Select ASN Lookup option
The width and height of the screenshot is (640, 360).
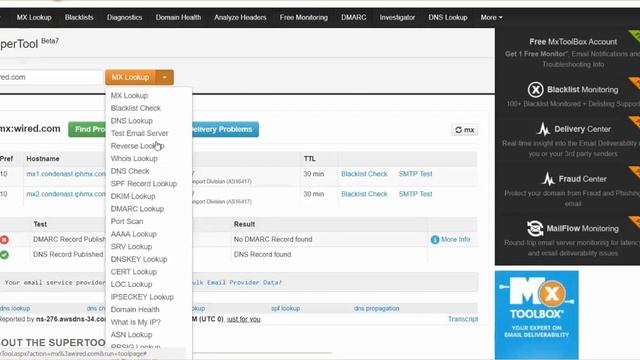pyautogui.click(x=131, y=335)
